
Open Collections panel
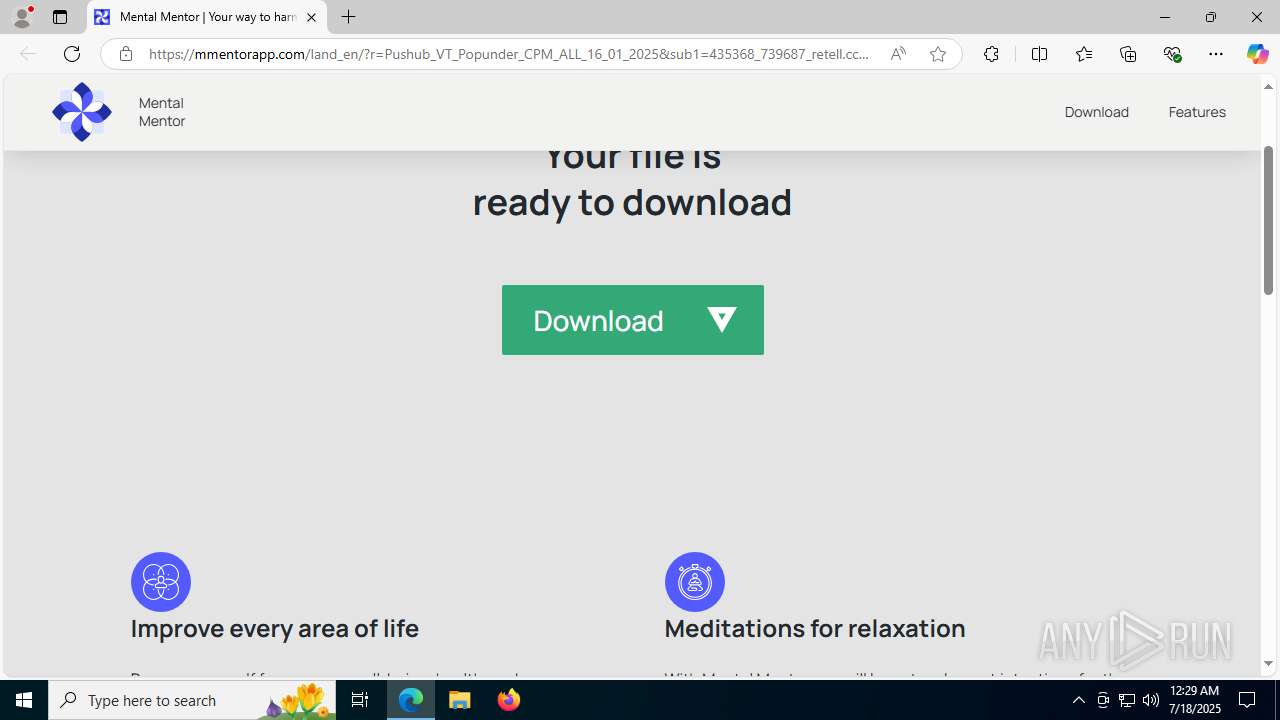click(x=1128, y=54)
